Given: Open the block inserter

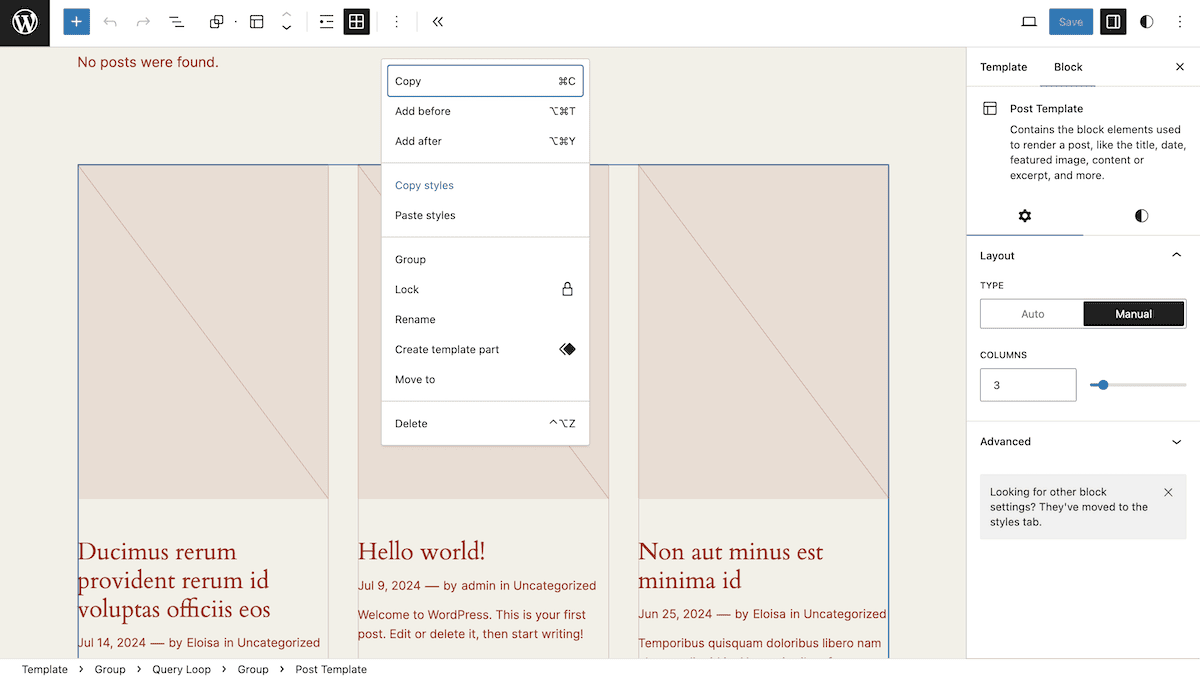Looking at the screenshot, I should point(76,21).
